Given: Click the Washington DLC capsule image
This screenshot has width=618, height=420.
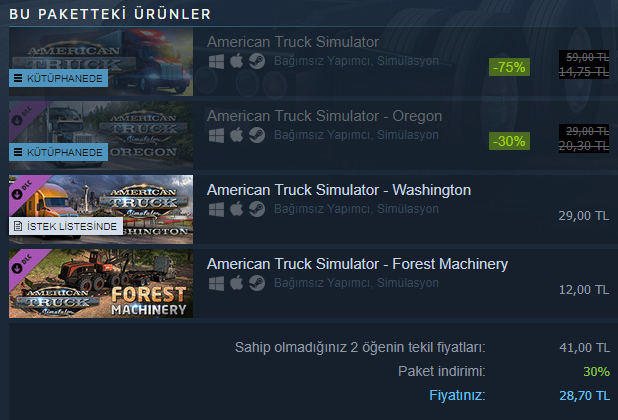Looking at the screenshot, I should point(101,209).
